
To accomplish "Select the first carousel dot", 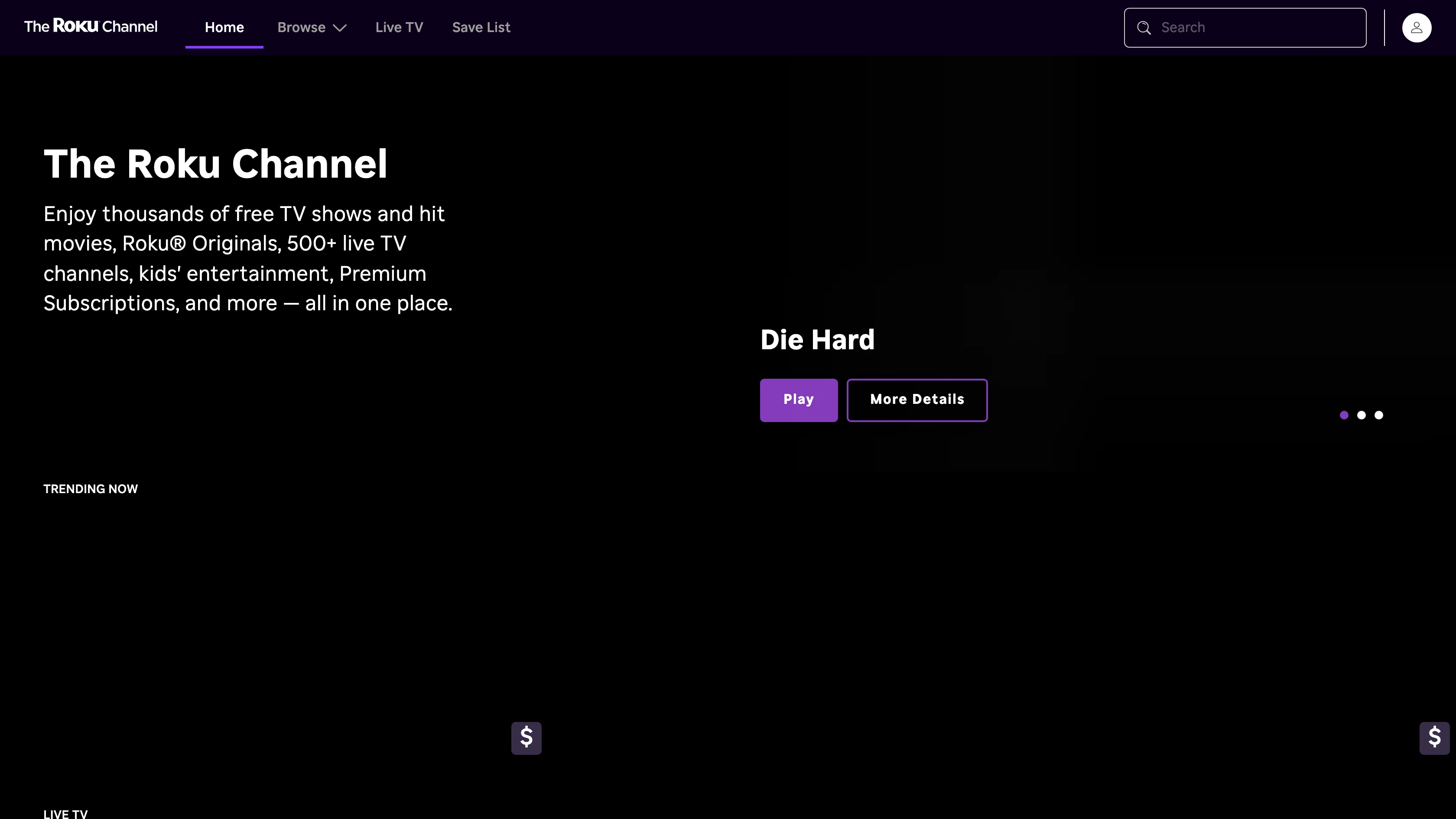I will click(1344, 415).
